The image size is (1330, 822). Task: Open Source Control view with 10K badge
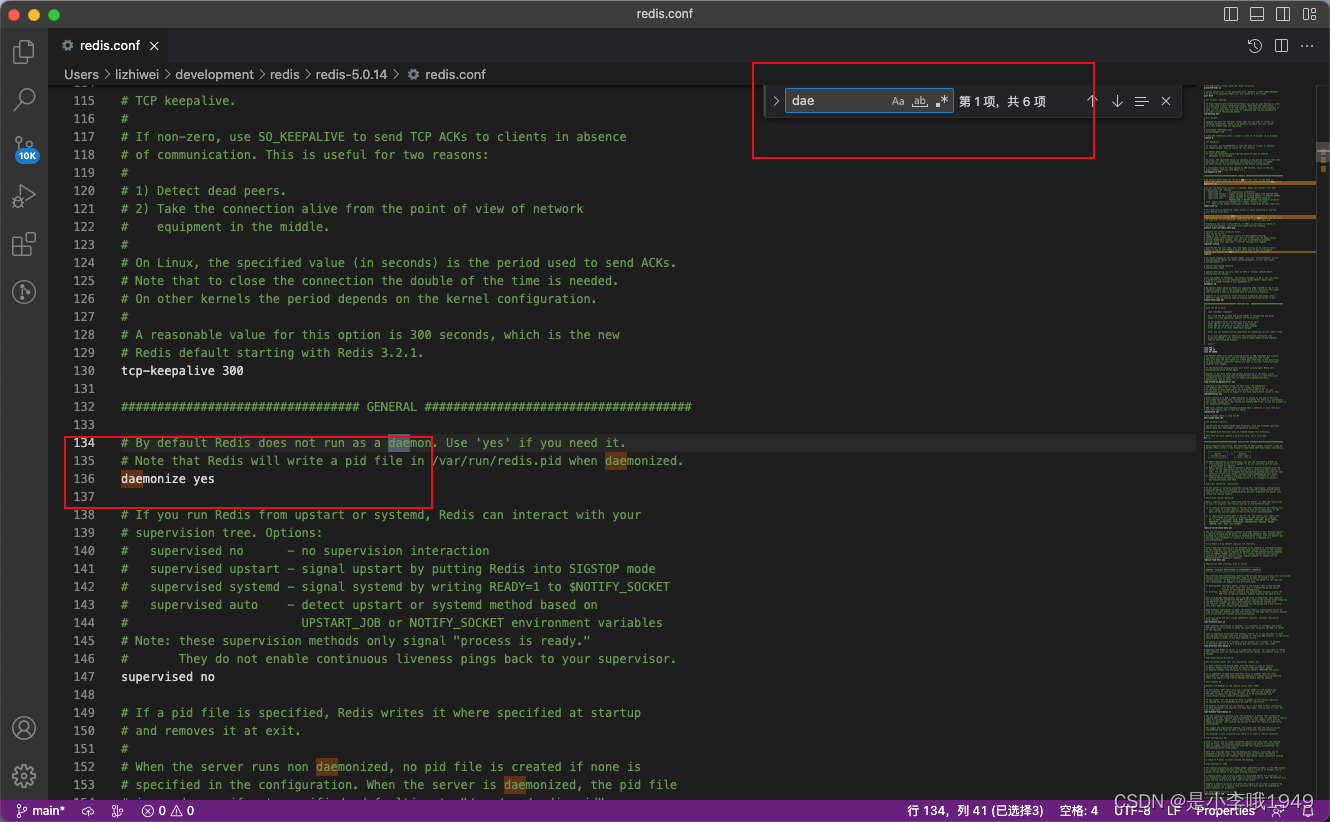pos(24,149)
